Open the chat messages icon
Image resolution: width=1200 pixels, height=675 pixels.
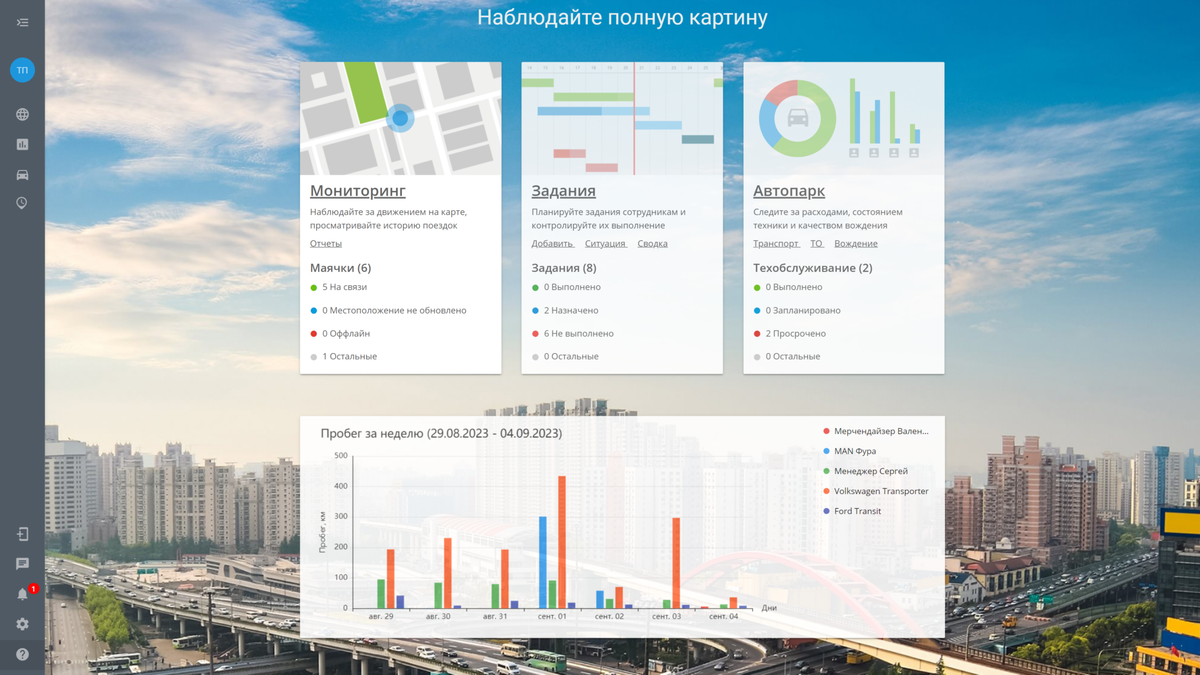point(22,564)
